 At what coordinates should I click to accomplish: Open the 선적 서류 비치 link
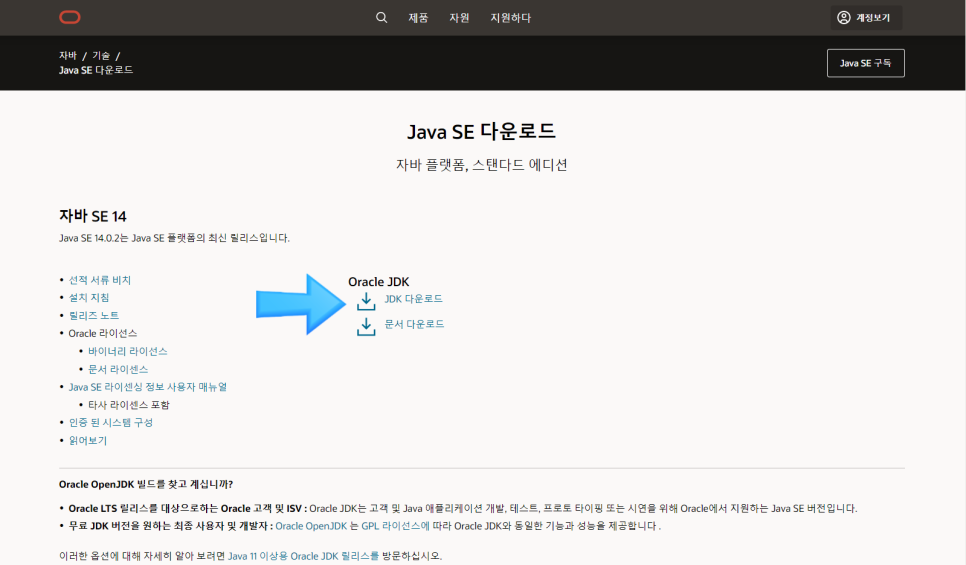tap(100, 280)
